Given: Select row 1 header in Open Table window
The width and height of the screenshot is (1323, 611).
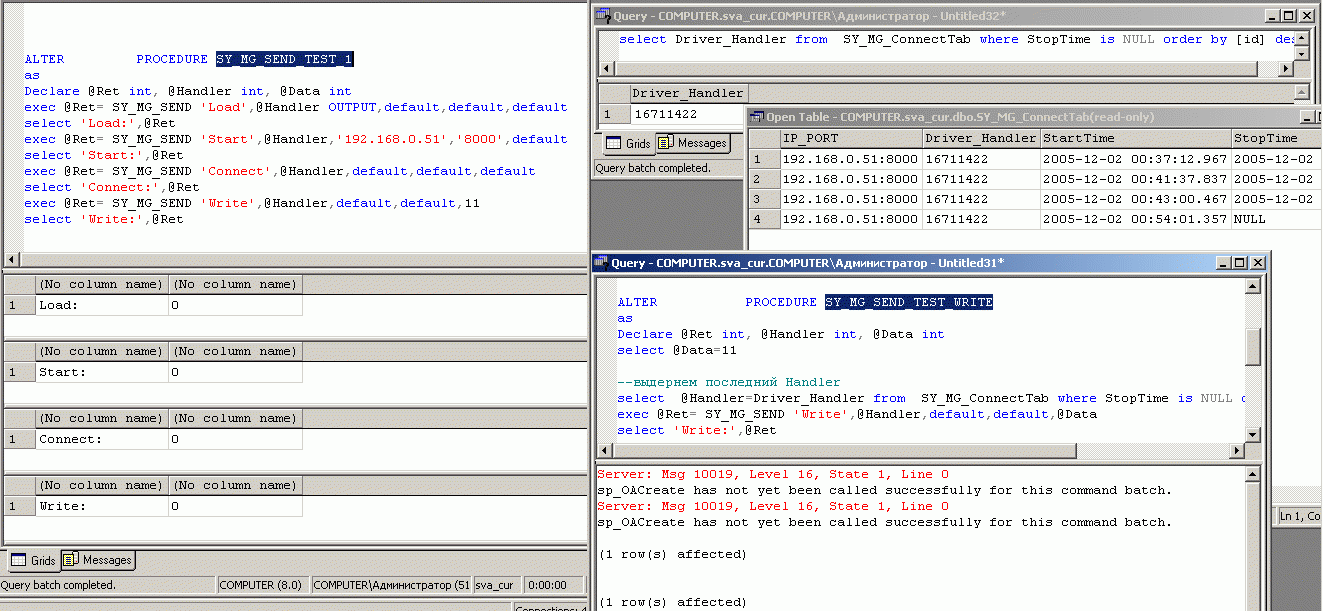Looking at the screenshot, I should pos(764,159).
